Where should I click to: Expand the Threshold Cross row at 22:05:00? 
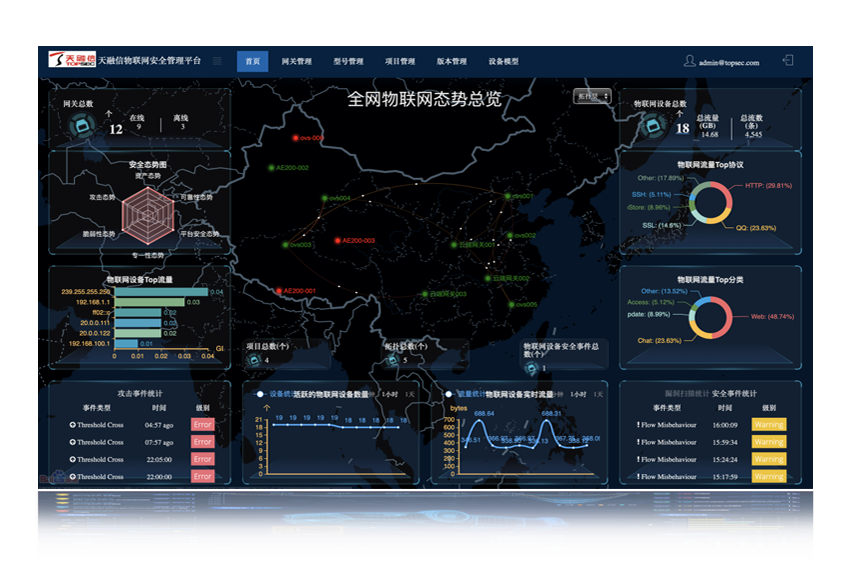[73, 460]
